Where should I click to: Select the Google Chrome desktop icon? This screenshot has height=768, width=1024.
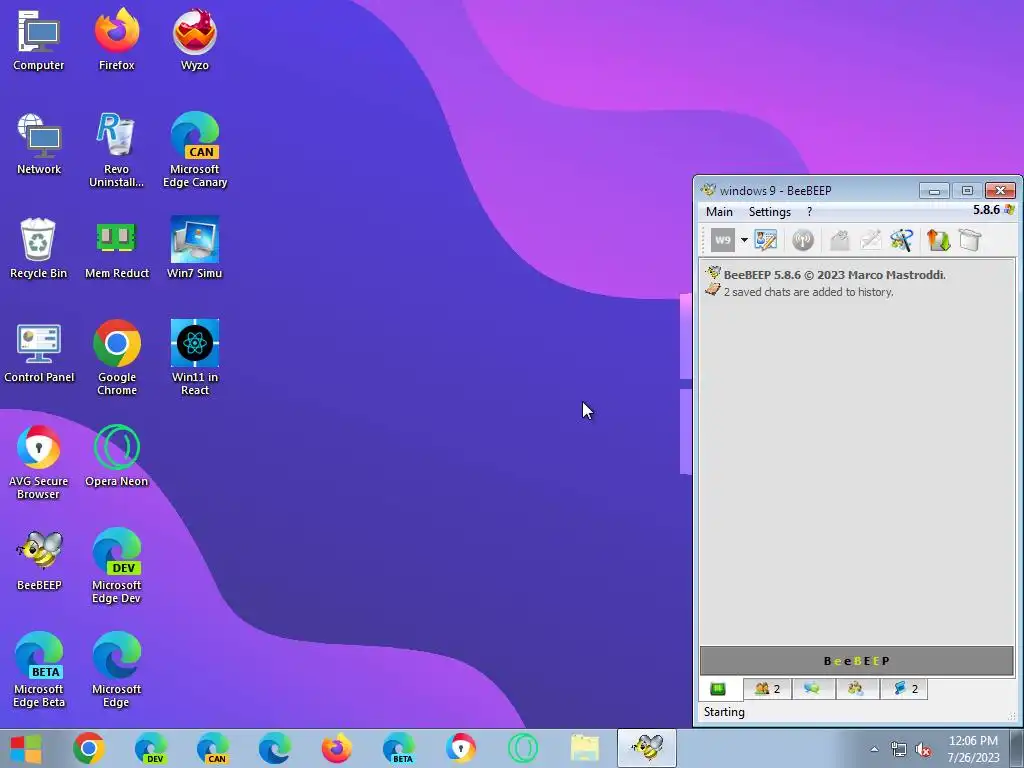[117, 358]
